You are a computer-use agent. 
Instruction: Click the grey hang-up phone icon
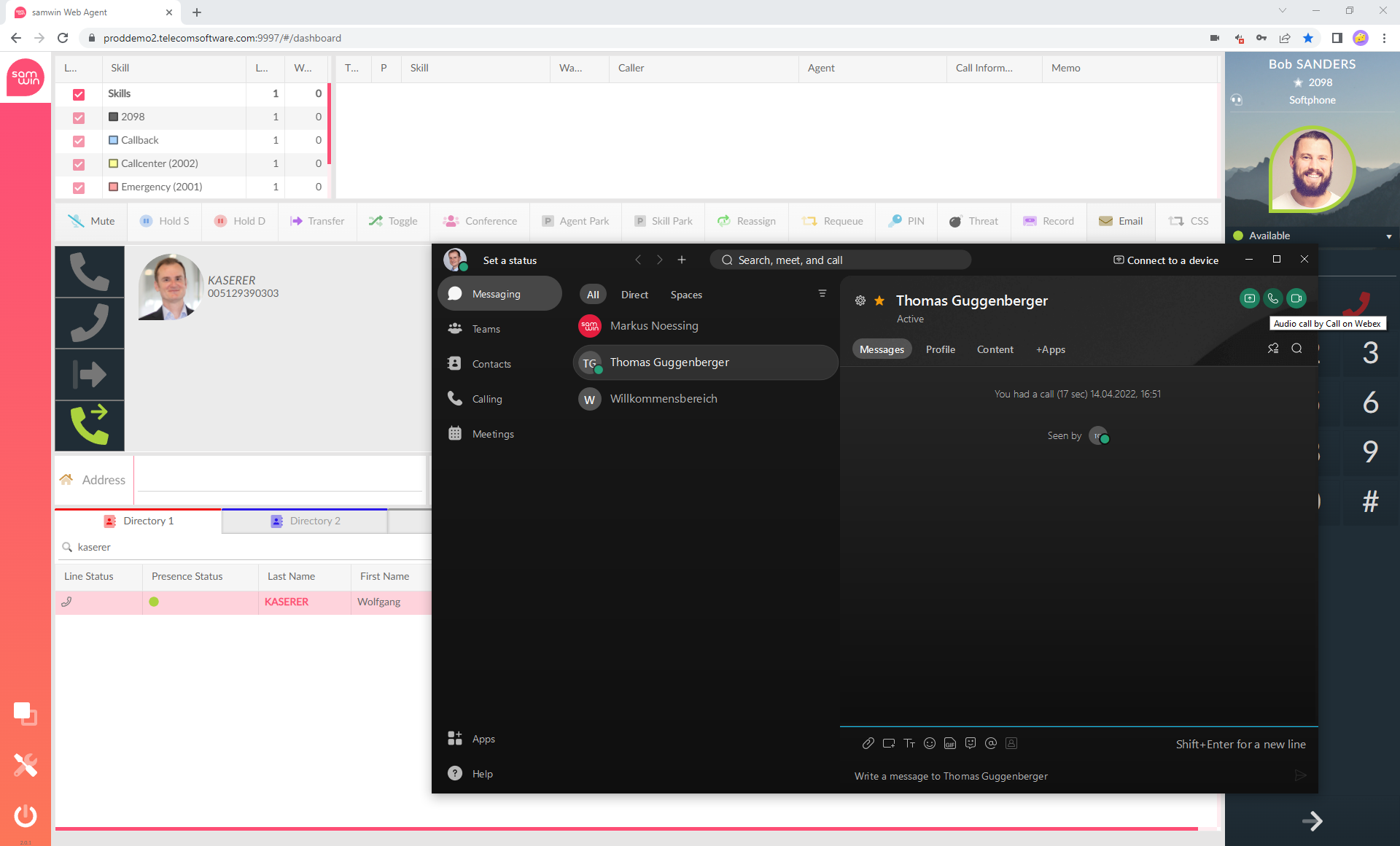pos(90,323)
